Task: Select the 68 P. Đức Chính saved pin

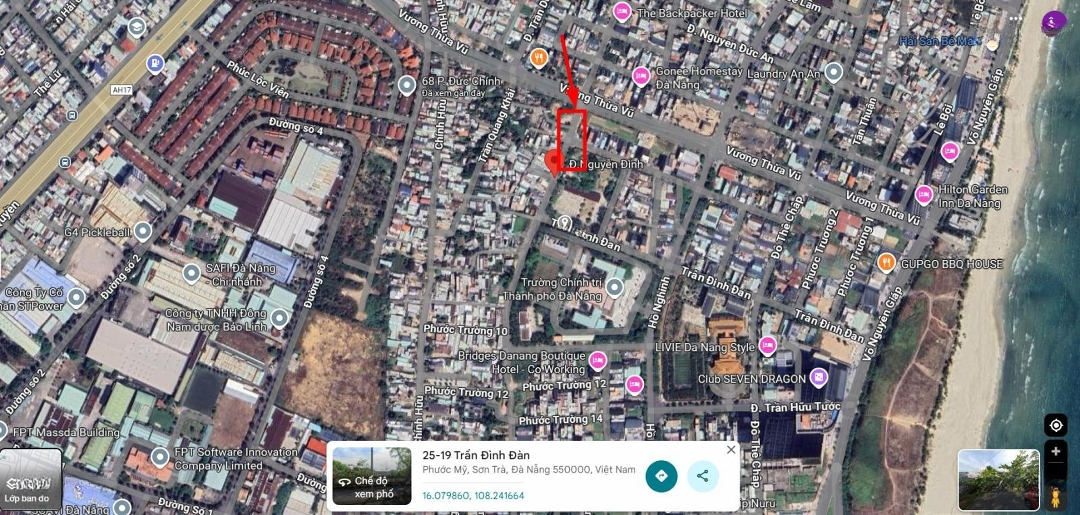Action: (407, 85)
